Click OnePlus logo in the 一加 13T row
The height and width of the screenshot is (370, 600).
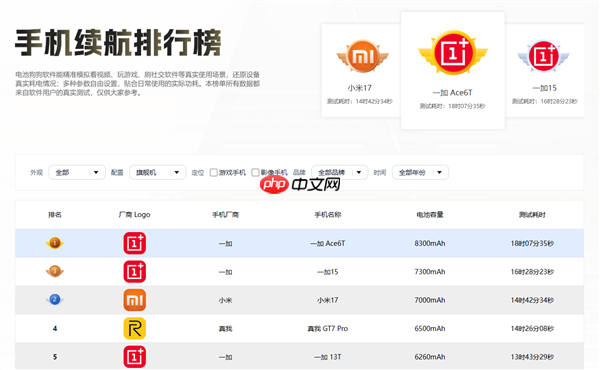point(135,357)
